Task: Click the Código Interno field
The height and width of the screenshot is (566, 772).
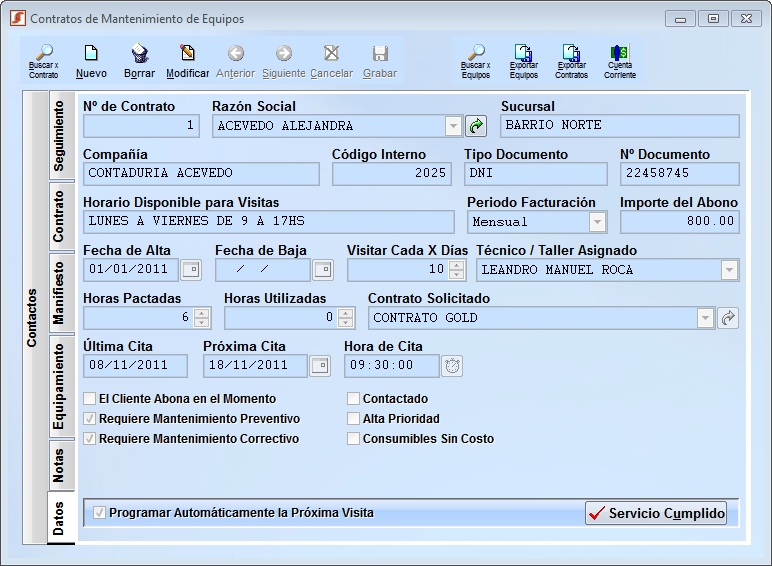Action: pos(392,174)
